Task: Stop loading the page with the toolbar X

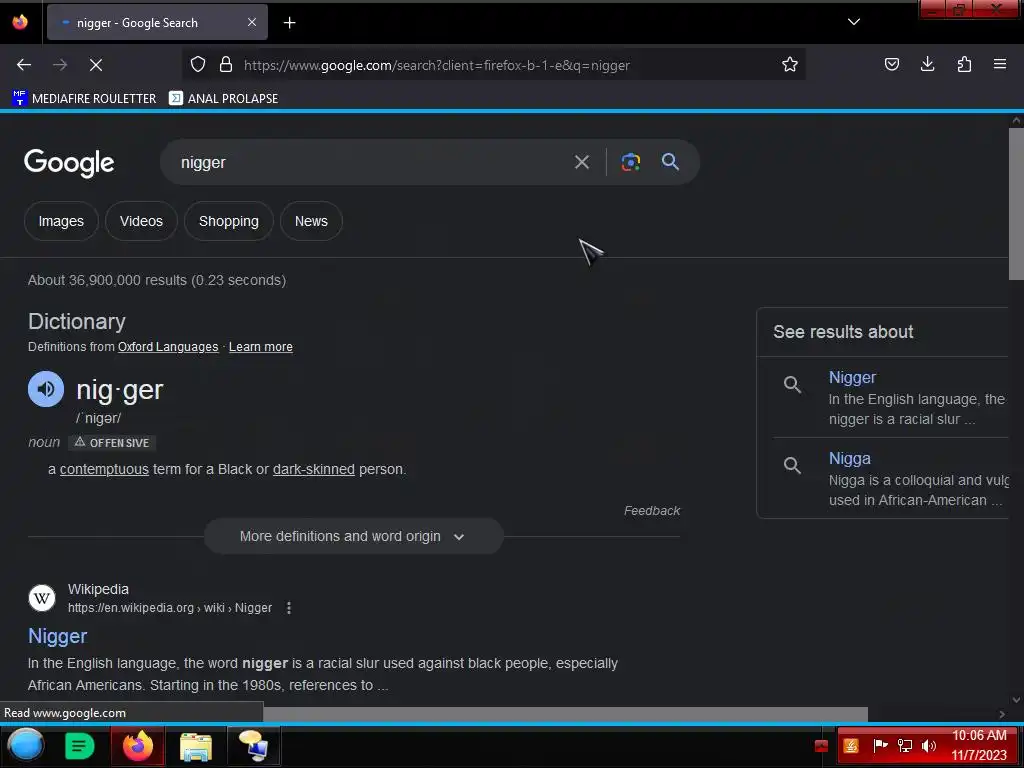Action: point(96,65)
